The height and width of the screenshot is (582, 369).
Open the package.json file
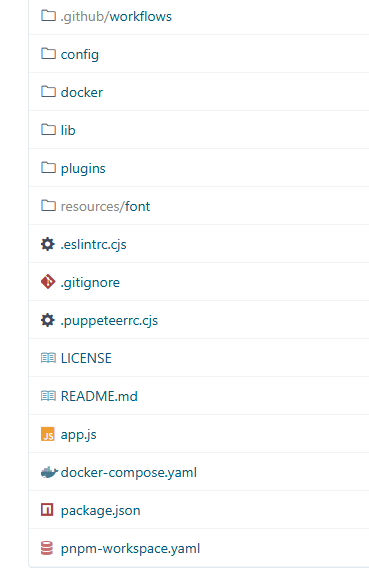[x=101, y=511]
